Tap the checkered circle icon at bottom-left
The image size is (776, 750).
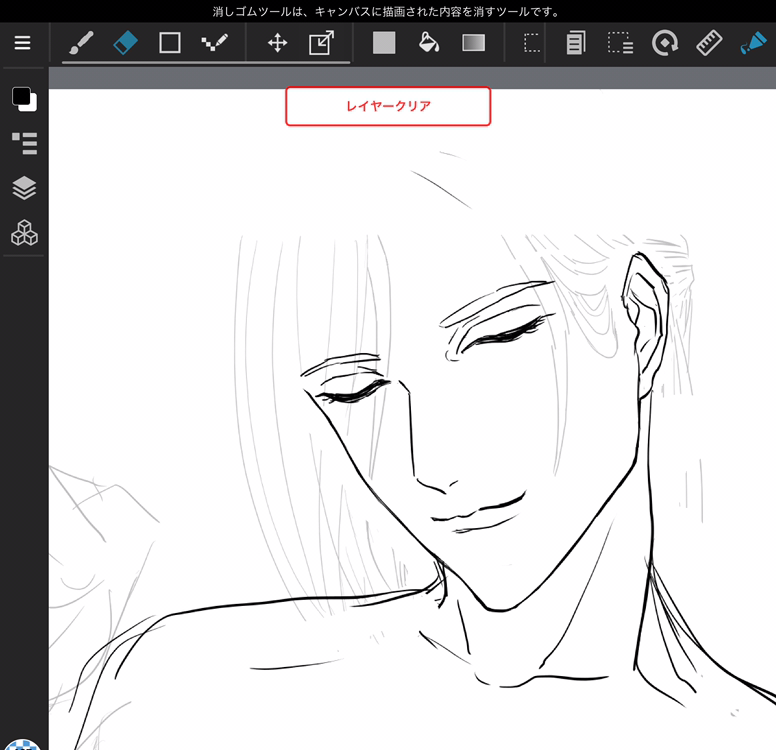[22, 744]
